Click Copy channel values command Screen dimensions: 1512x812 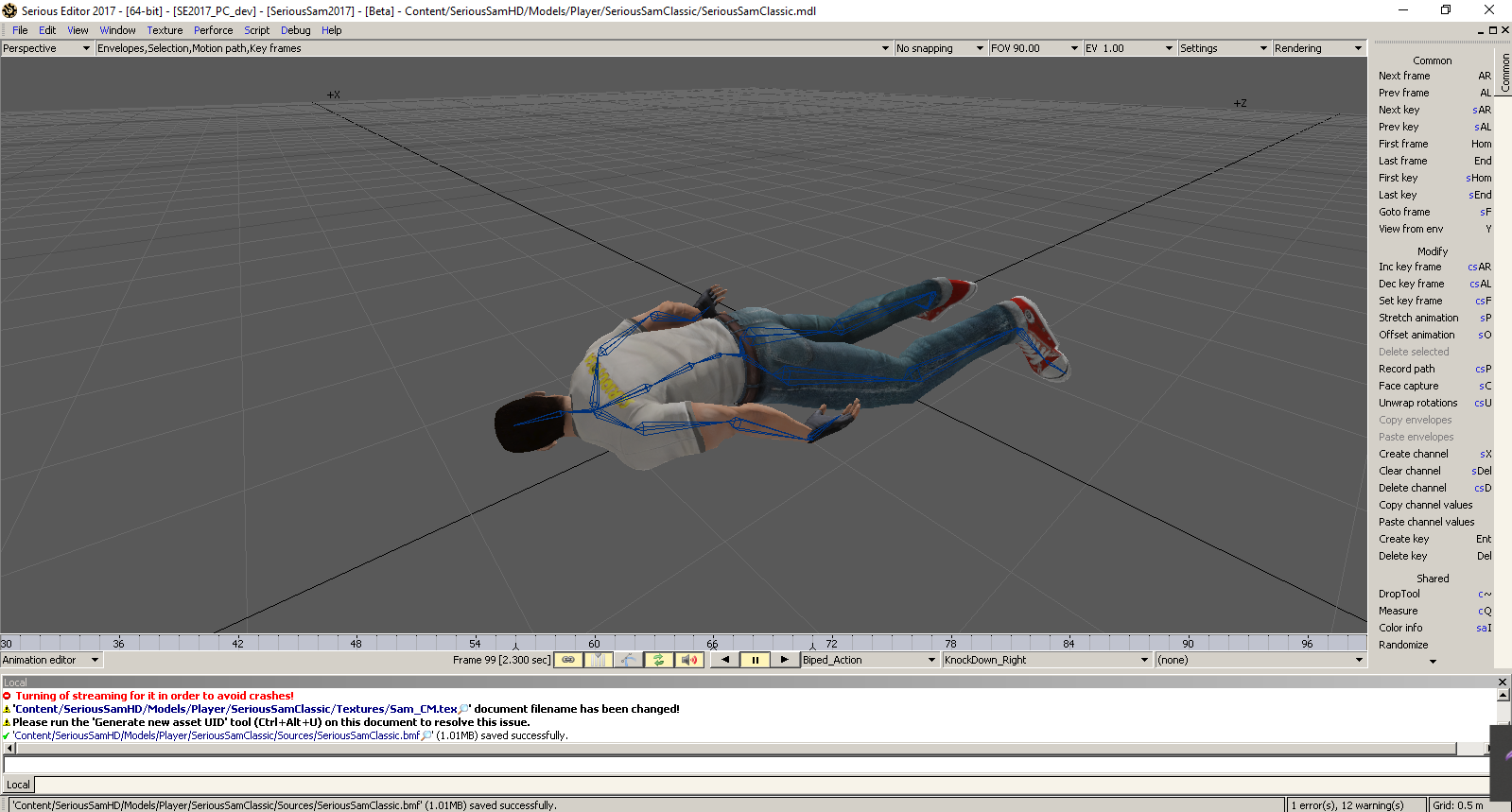pos(1434,505)
